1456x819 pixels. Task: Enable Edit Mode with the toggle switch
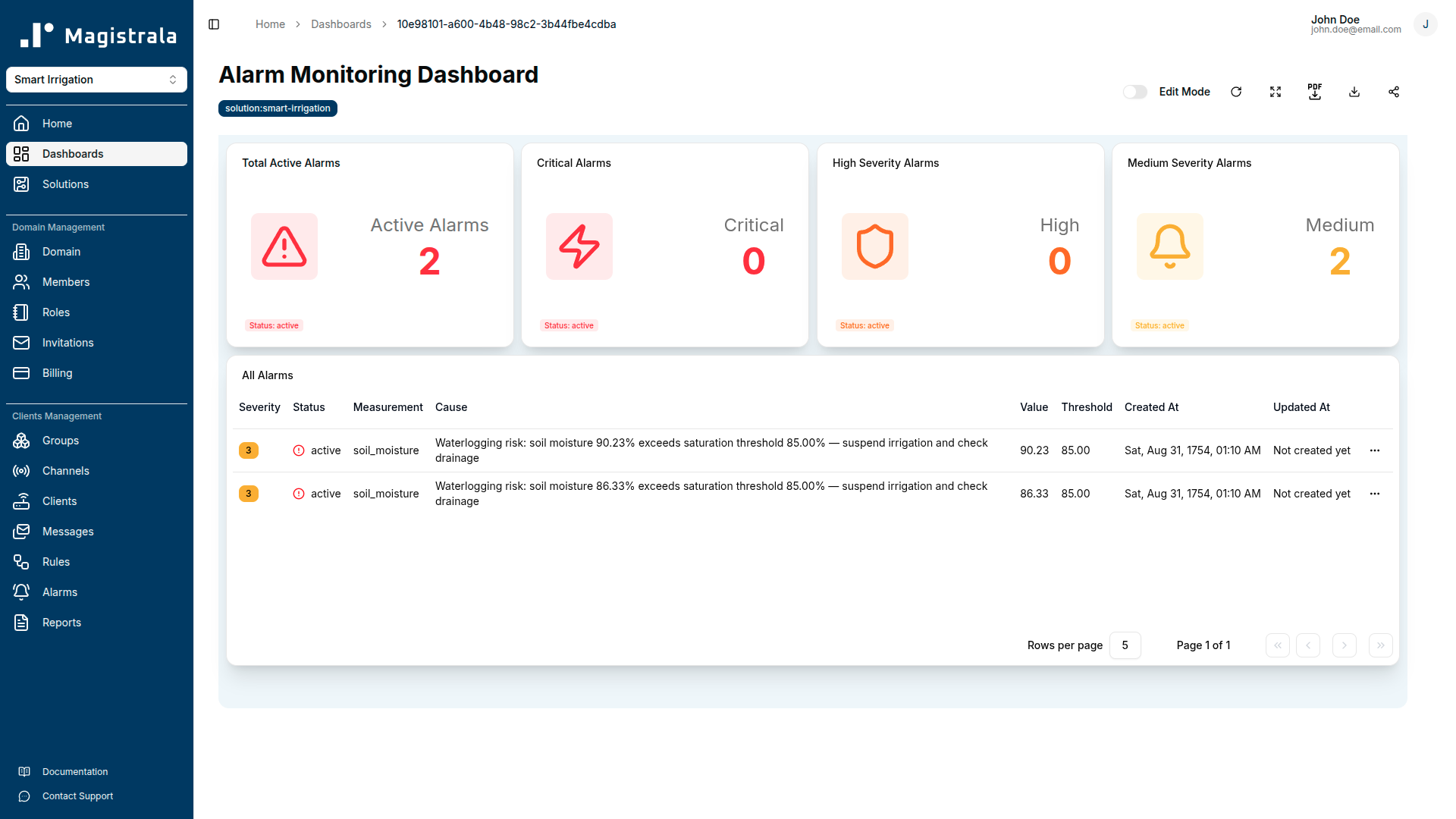pos(1134,92)
